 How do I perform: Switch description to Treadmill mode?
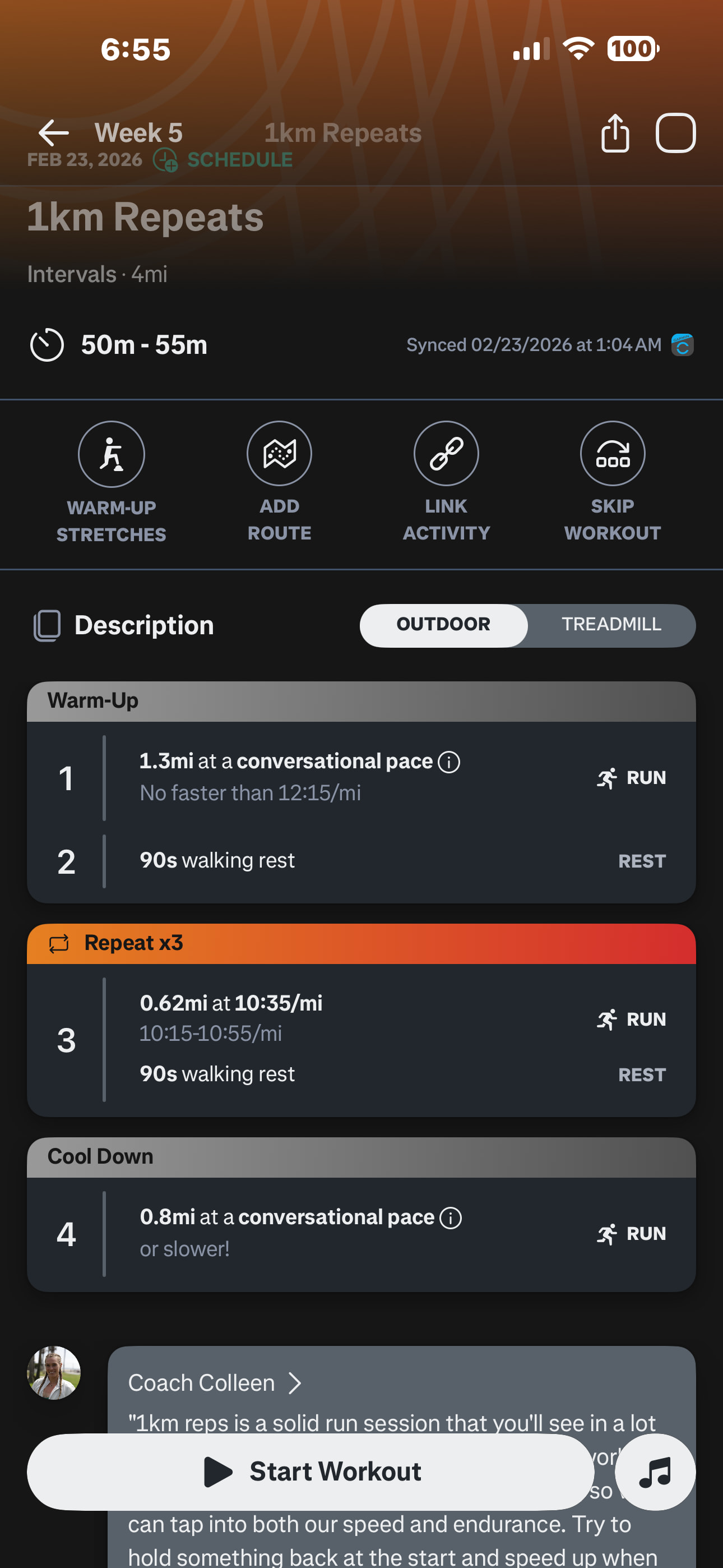(611, 625)
